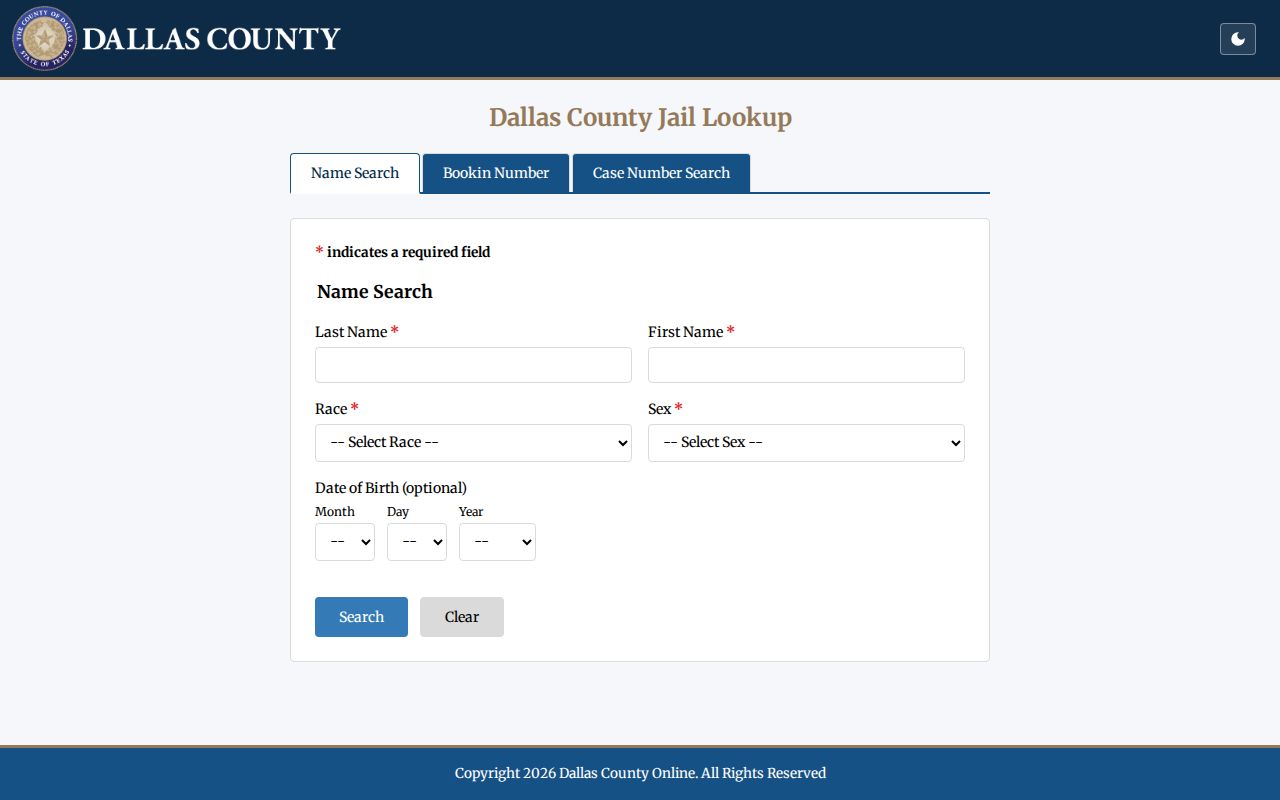Expand the birth Year dropdown

[x=497, y=542]
